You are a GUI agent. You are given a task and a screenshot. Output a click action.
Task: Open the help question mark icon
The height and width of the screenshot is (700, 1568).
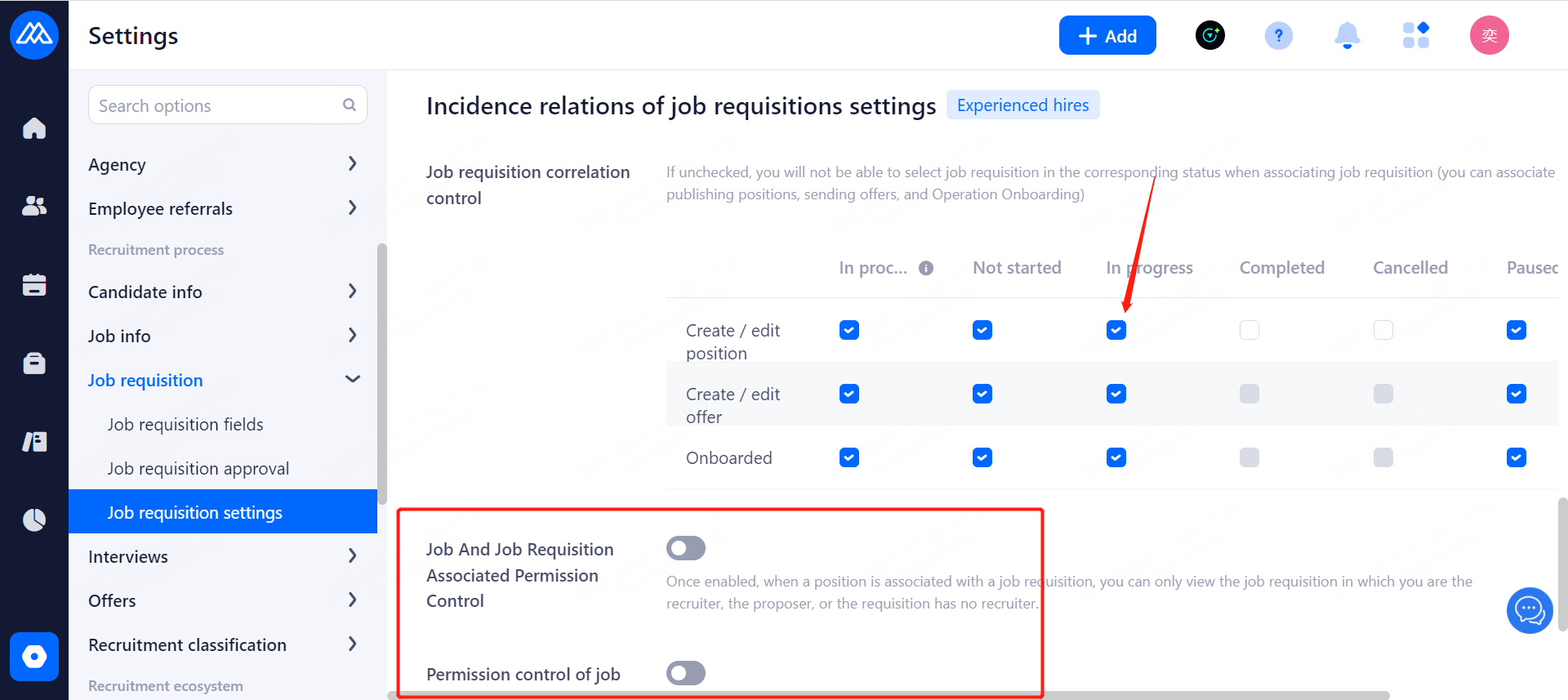[x=1278, y=36]
